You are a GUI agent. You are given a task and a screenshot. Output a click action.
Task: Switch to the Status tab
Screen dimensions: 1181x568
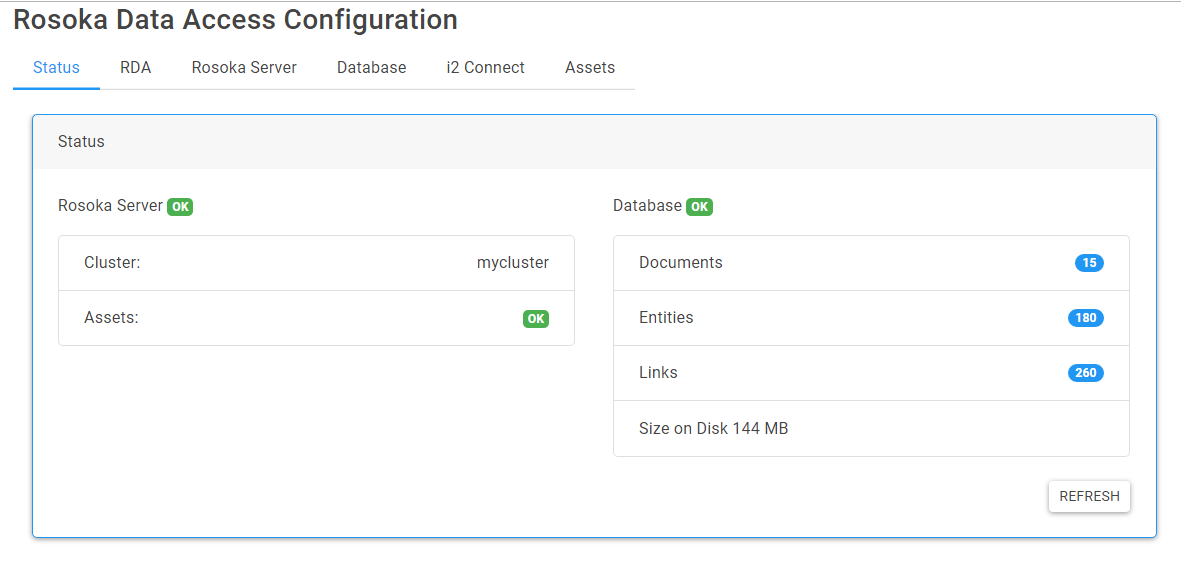(x=56, y=68)
